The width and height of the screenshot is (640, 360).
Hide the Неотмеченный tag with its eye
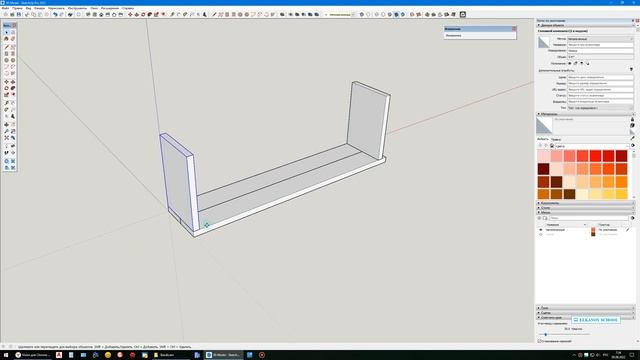click(x=541, y=230)
